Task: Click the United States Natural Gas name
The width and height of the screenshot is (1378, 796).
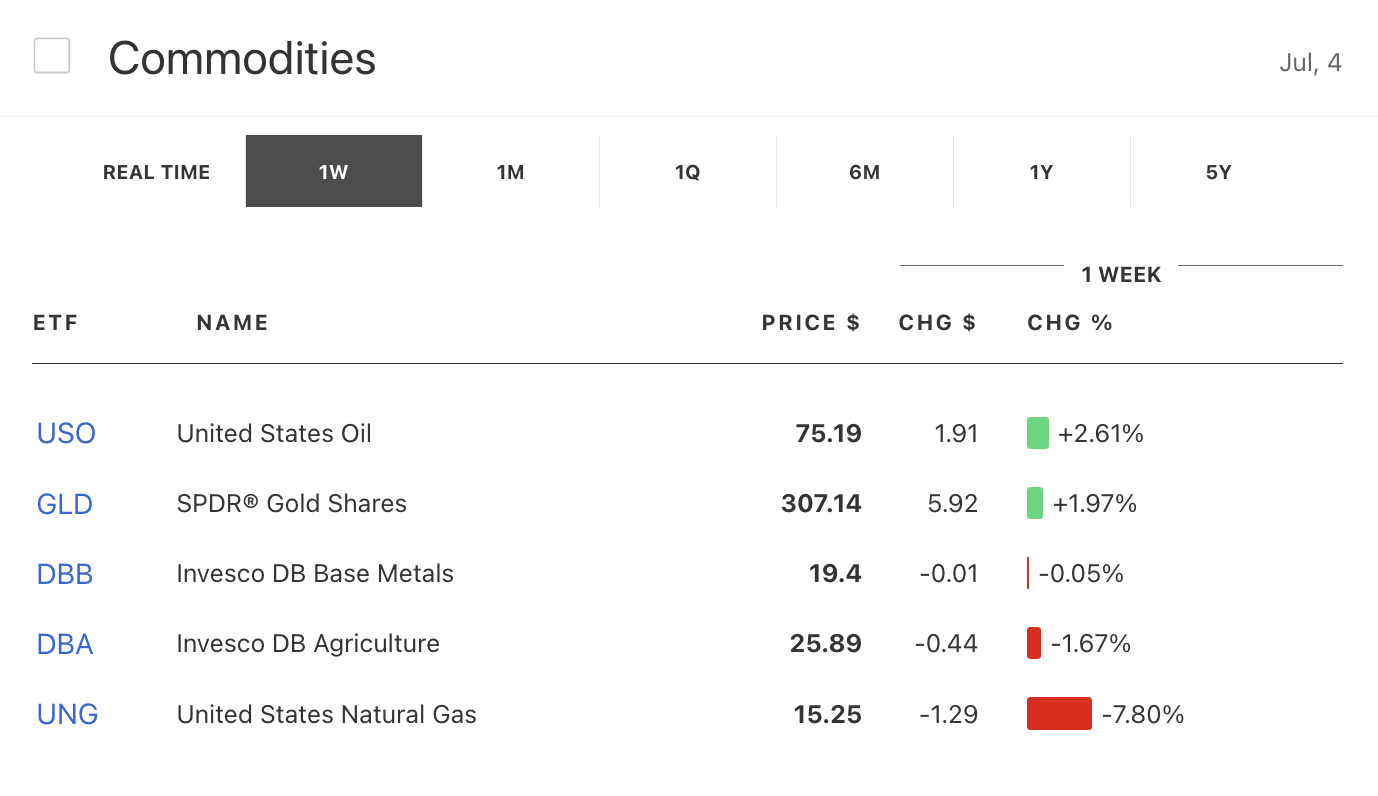Action: pos(327,714)
